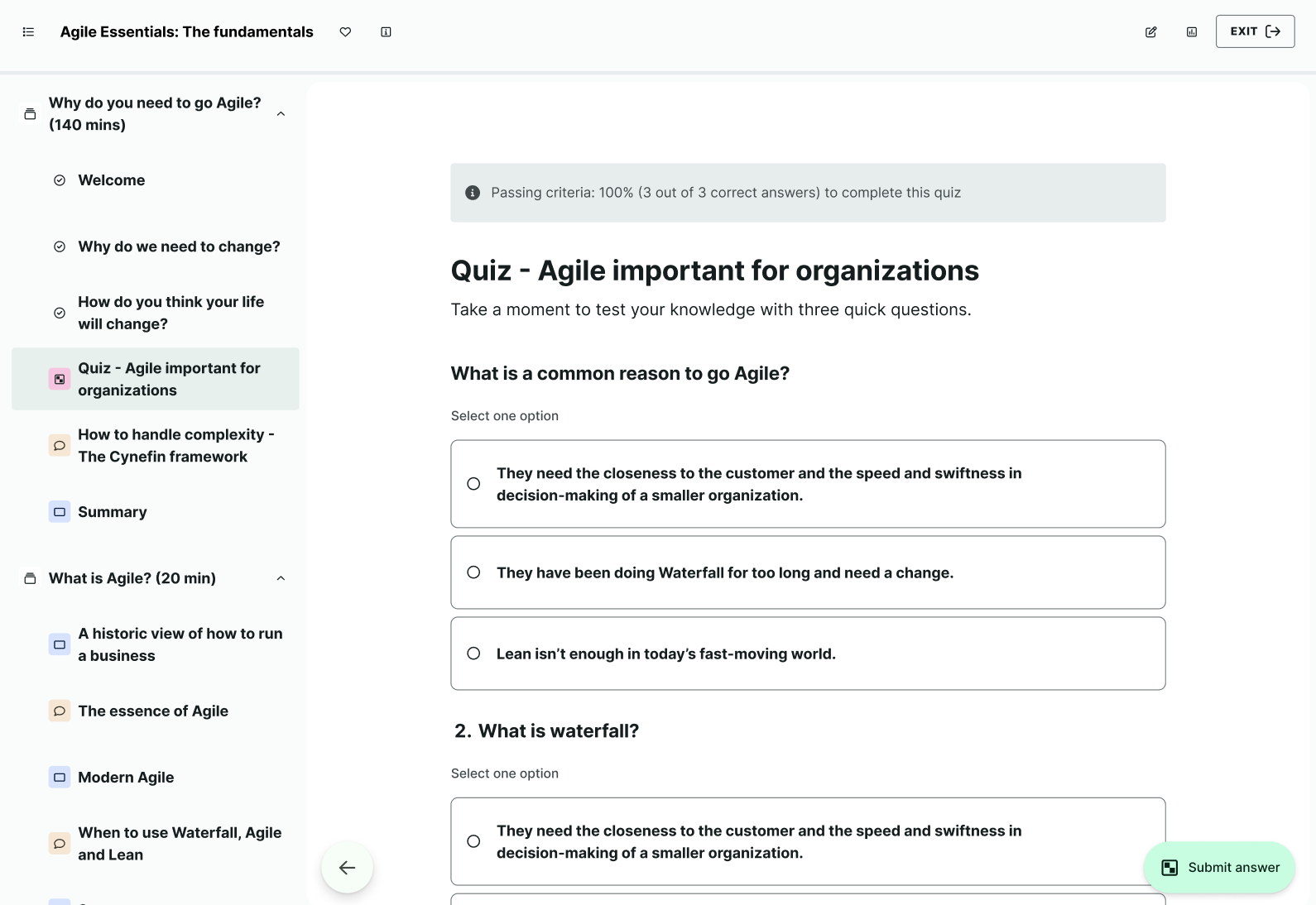Click the info icon in passing criteria banner
Viewport: 1316px width, 905px height.
473,193
